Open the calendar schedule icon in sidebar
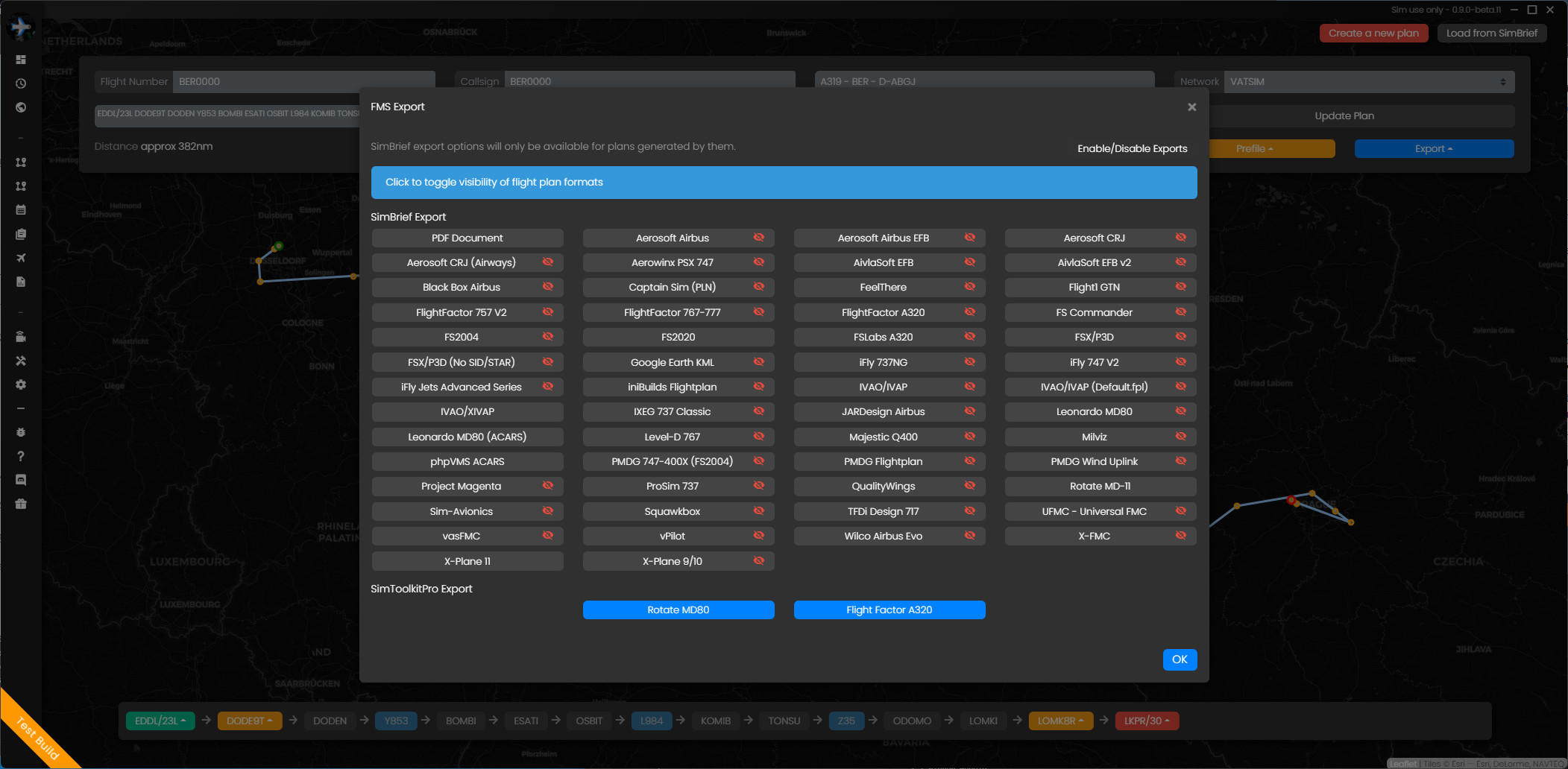Viewport: 1568px width, 769px height. click(x=21, y=210)
